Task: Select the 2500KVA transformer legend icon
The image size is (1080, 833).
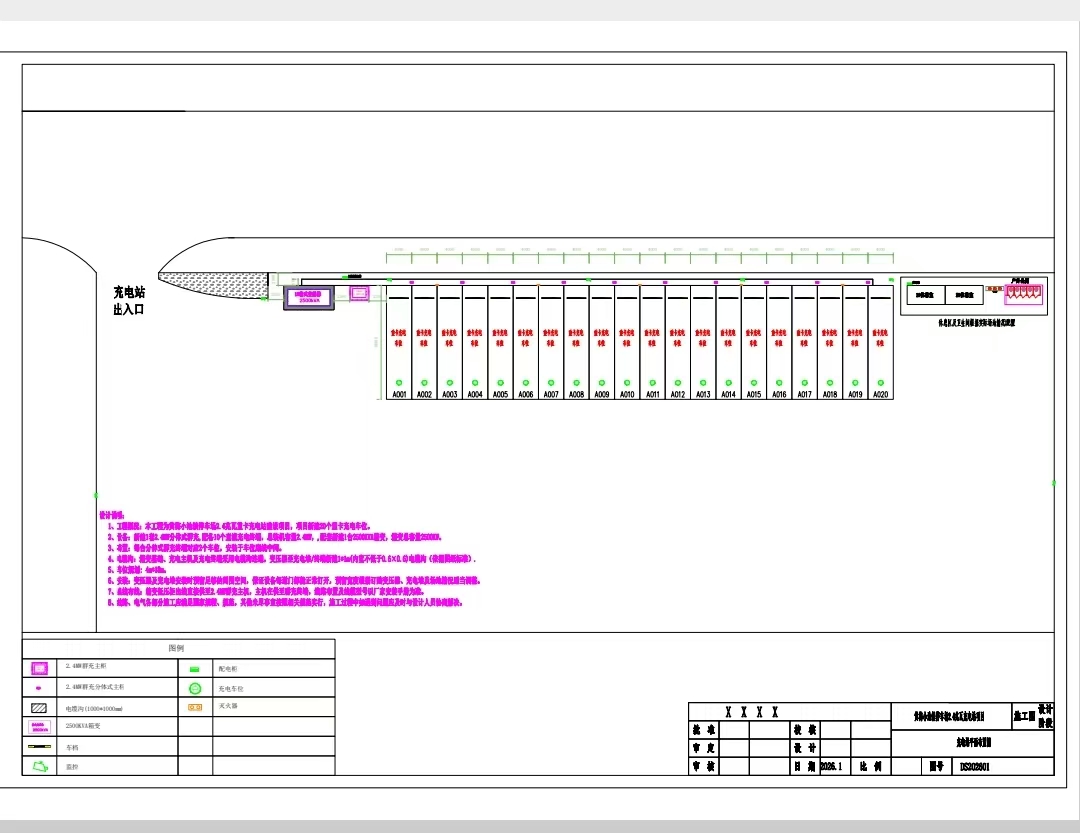Action: click(x=39, y=726)
